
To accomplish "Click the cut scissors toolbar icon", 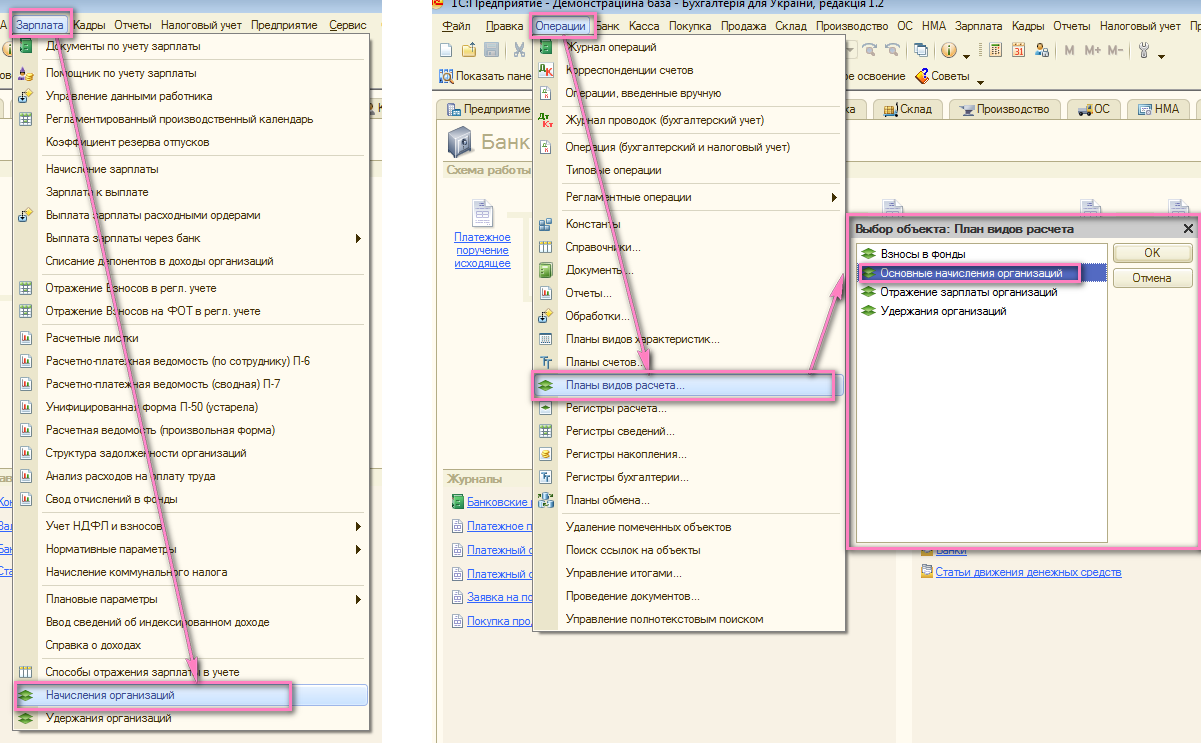I will pos(520,50).
